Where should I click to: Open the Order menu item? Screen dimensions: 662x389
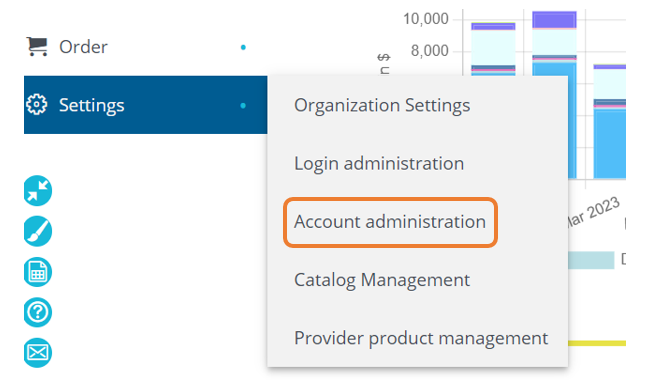(145, 47)
